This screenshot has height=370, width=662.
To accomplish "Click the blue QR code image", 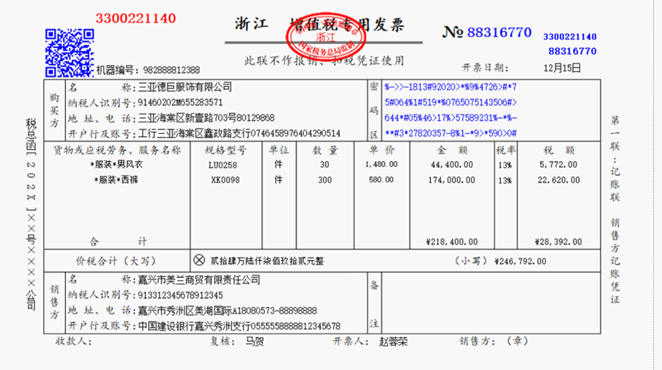I will (70, 53).
